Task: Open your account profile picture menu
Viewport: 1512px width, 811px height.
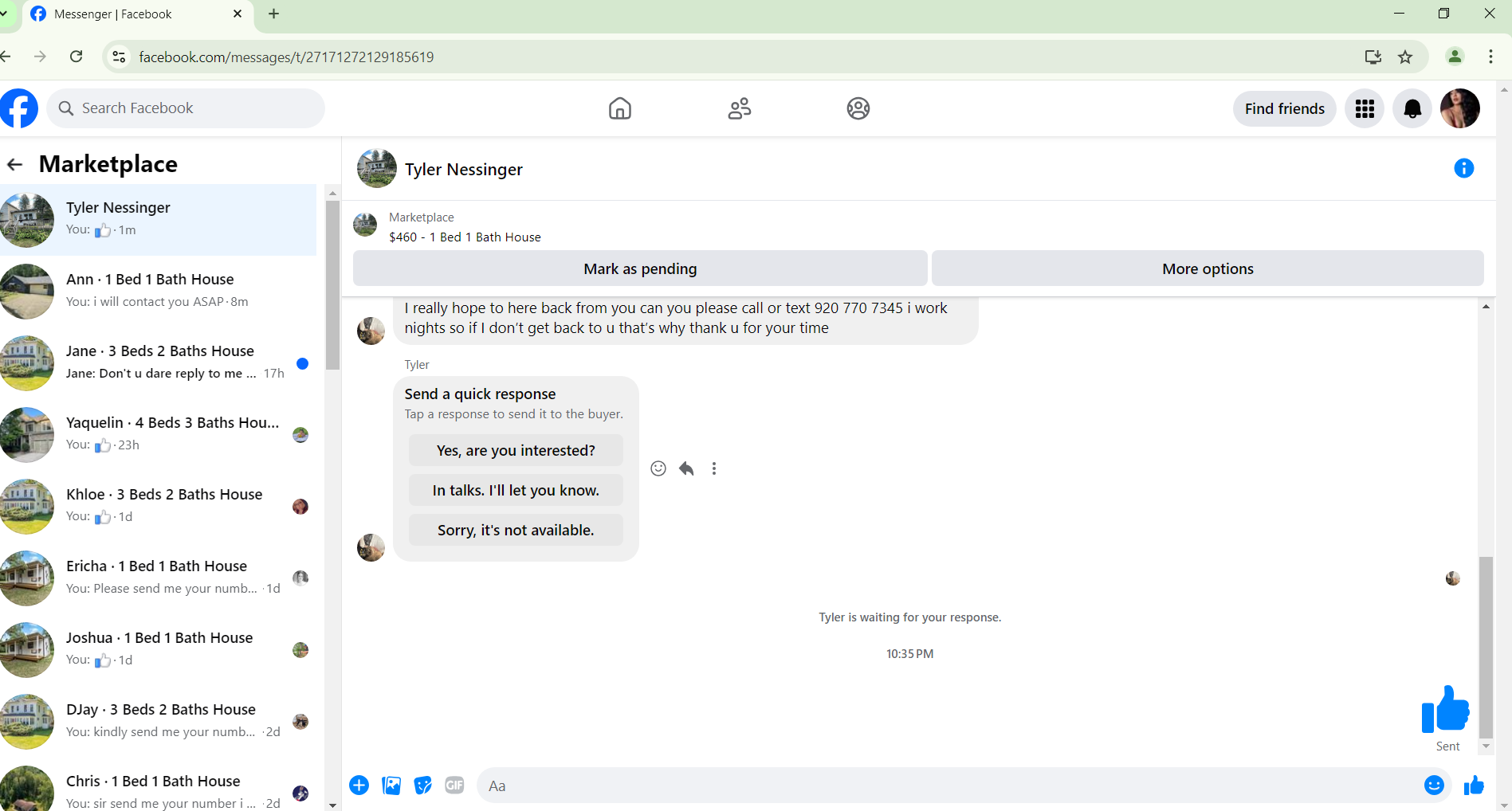Action: click(1460, 108)
